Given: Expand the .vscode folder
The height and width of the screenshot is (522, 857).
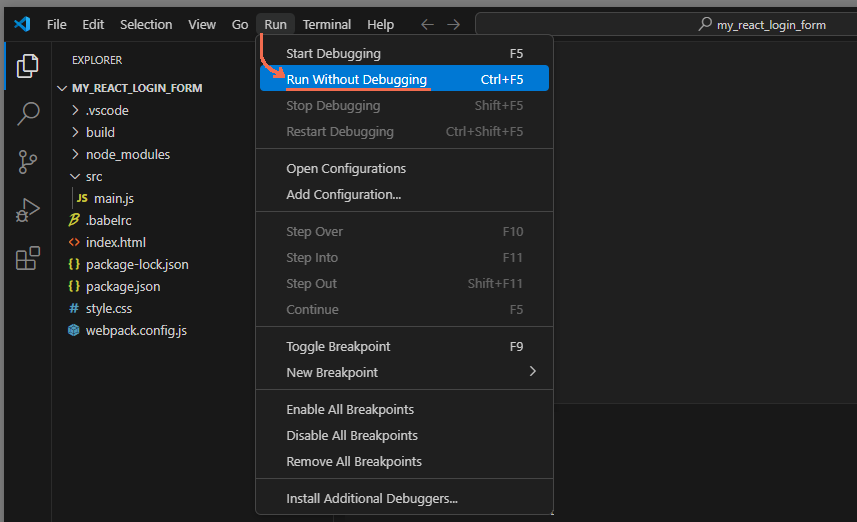Looking at the screenshot, I should point(106,110).
